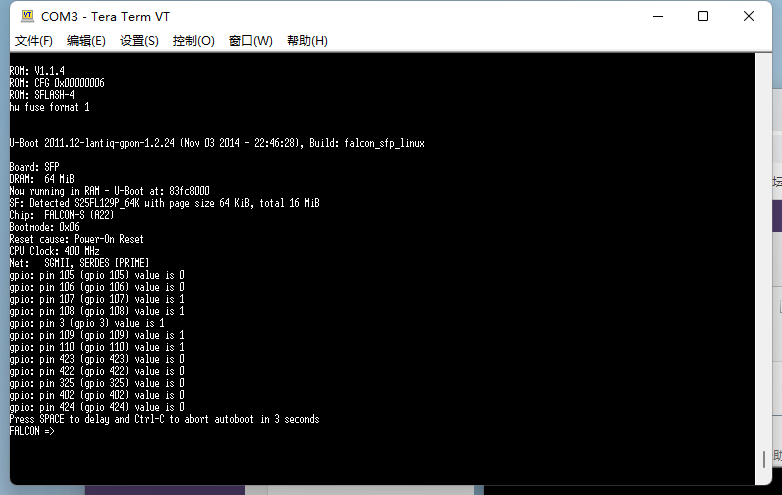Click the 'DRAM: 64 MiB' line

coord(42,179)
